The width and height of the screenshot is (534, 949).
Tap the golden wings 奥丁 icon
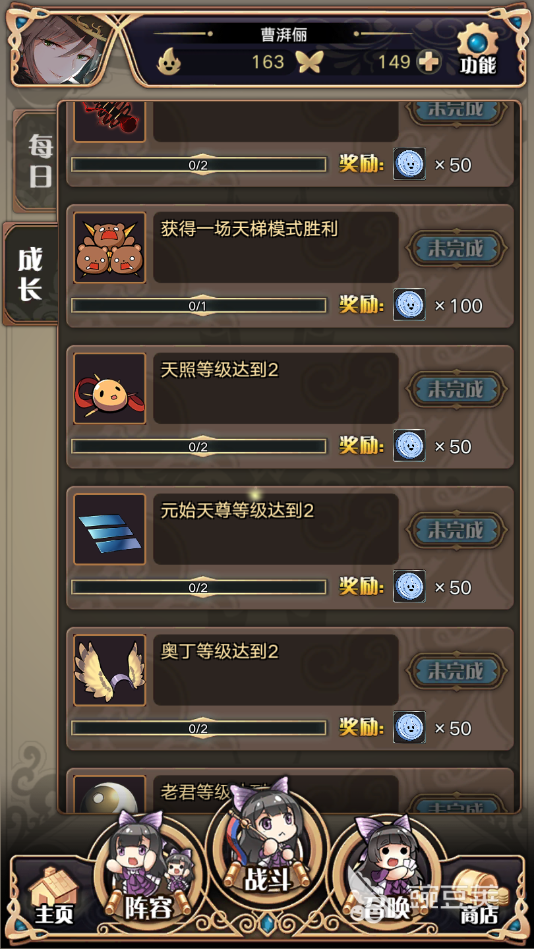click(x=110, y=670)
